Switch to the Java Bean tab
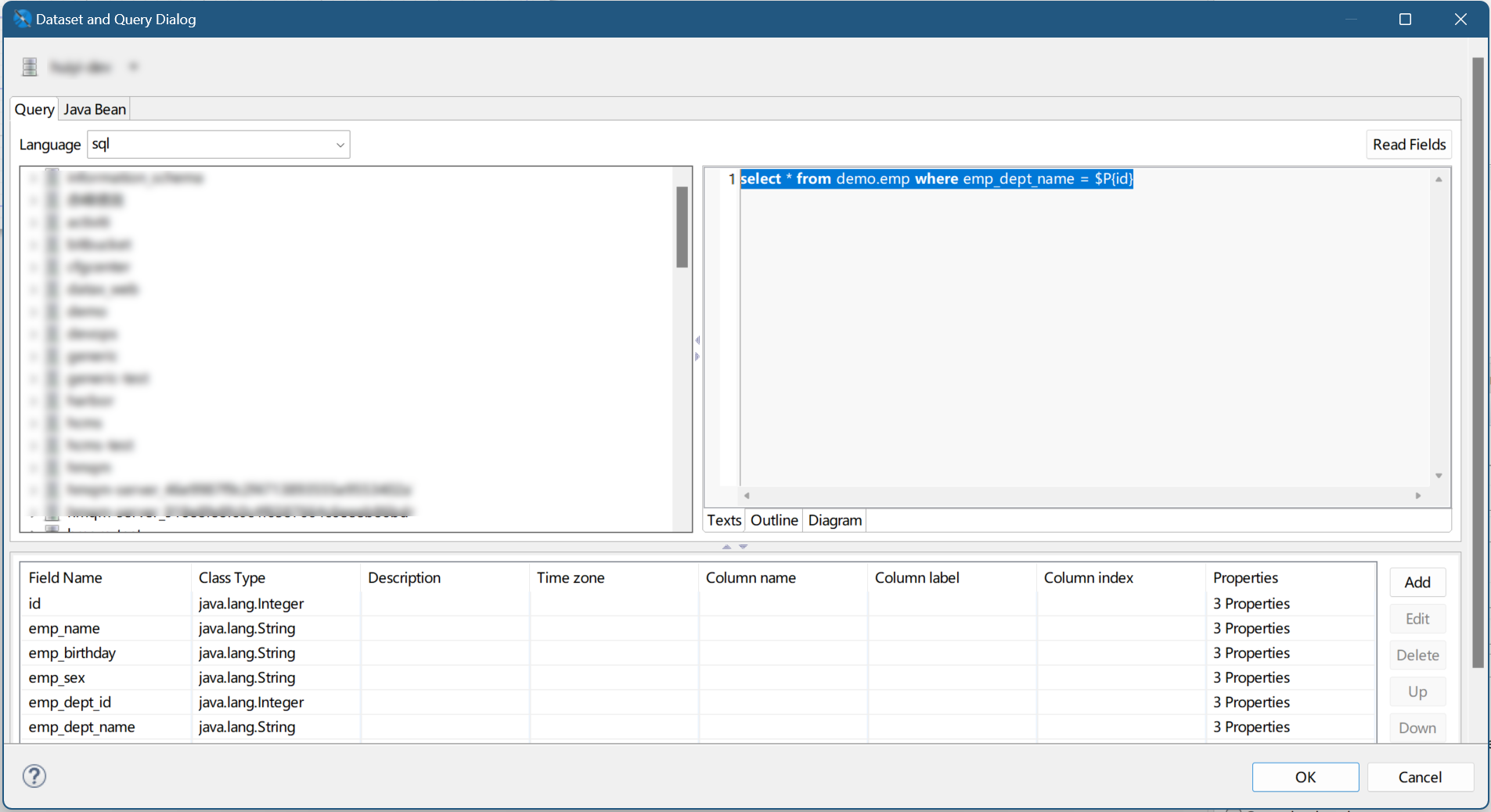This screenshot has height=812, width=1491. (95, 110)
